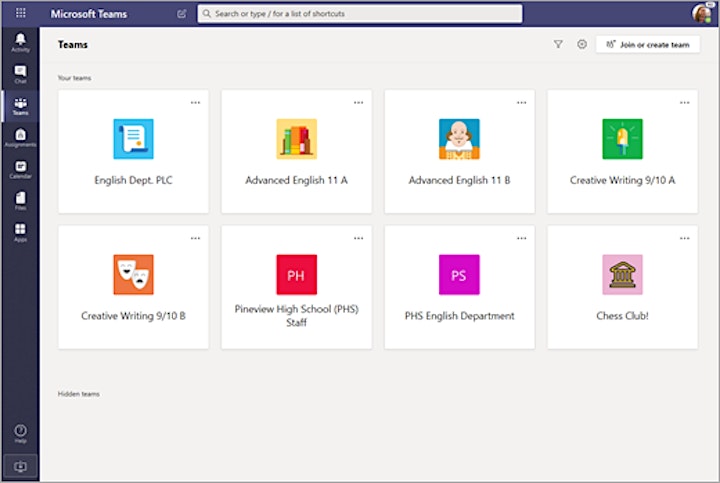This screenshot has width=720, height=483.
Task: Open the Advanced English 11 B name
Action: click(459, 180)
